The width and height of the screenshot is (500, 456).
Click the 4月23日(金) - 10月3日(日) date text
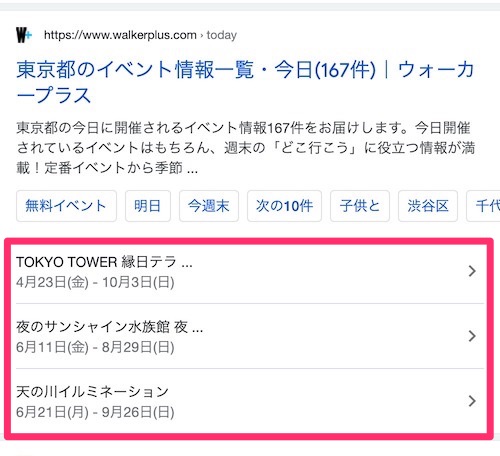(x=95, y=283)
